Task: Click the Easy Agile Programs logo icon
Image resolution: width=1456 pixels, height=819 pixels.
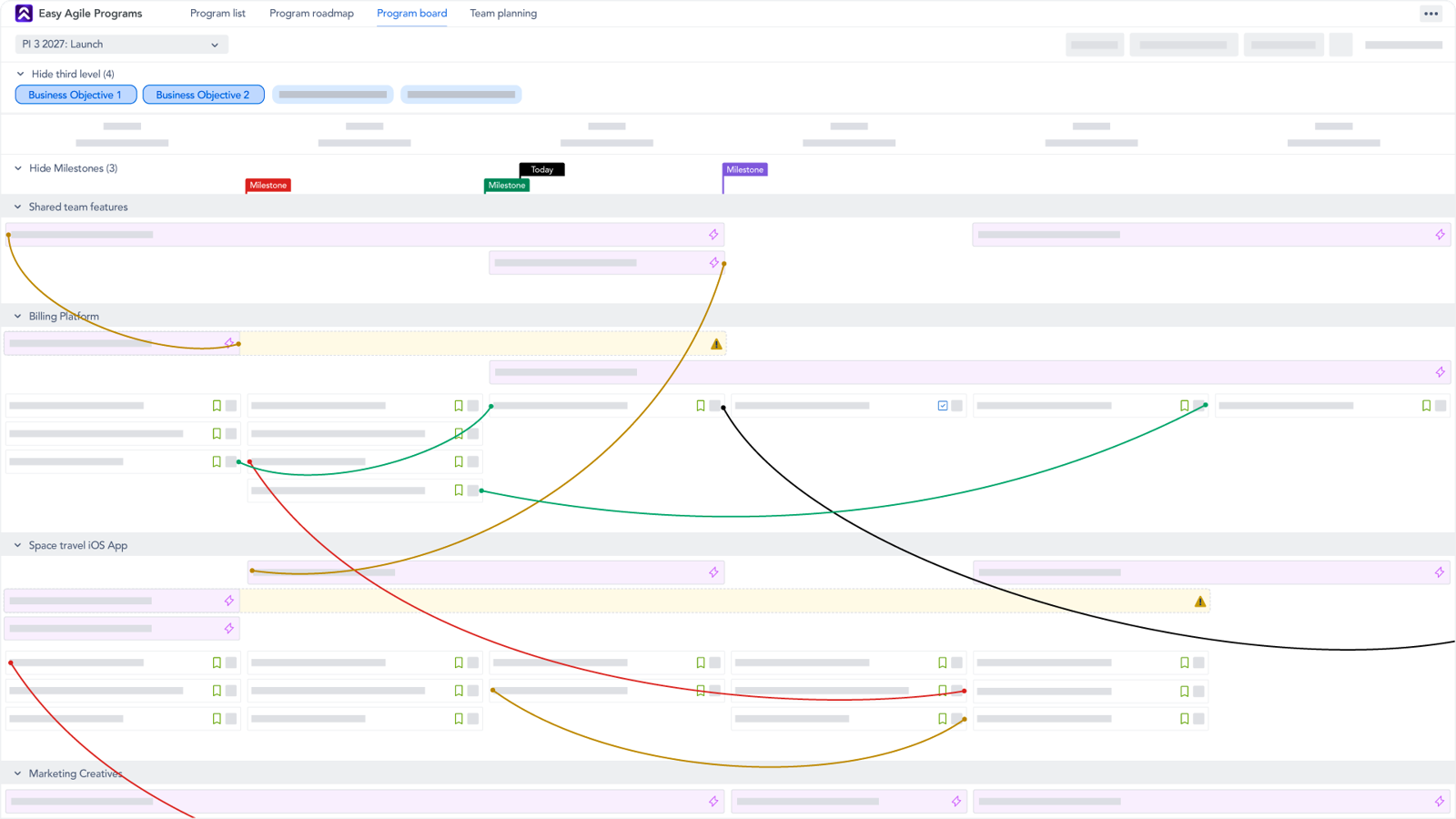Action: coord(14,13)
